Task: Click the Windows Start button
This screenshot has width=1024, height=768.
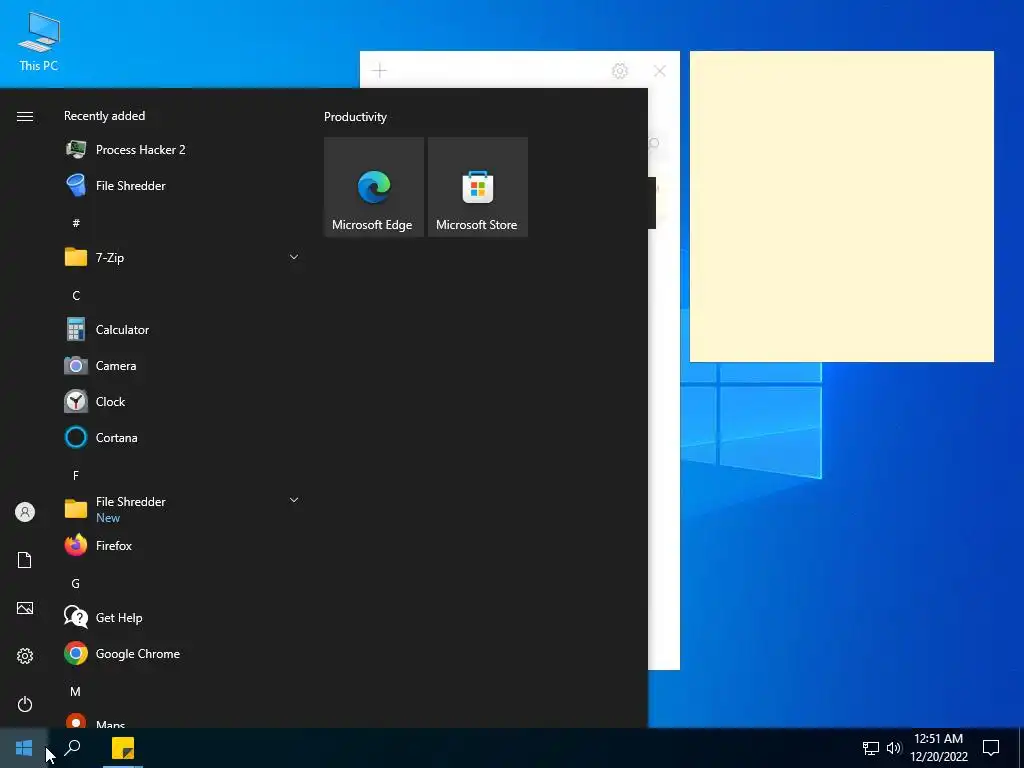Action: [x=24, y=748]
